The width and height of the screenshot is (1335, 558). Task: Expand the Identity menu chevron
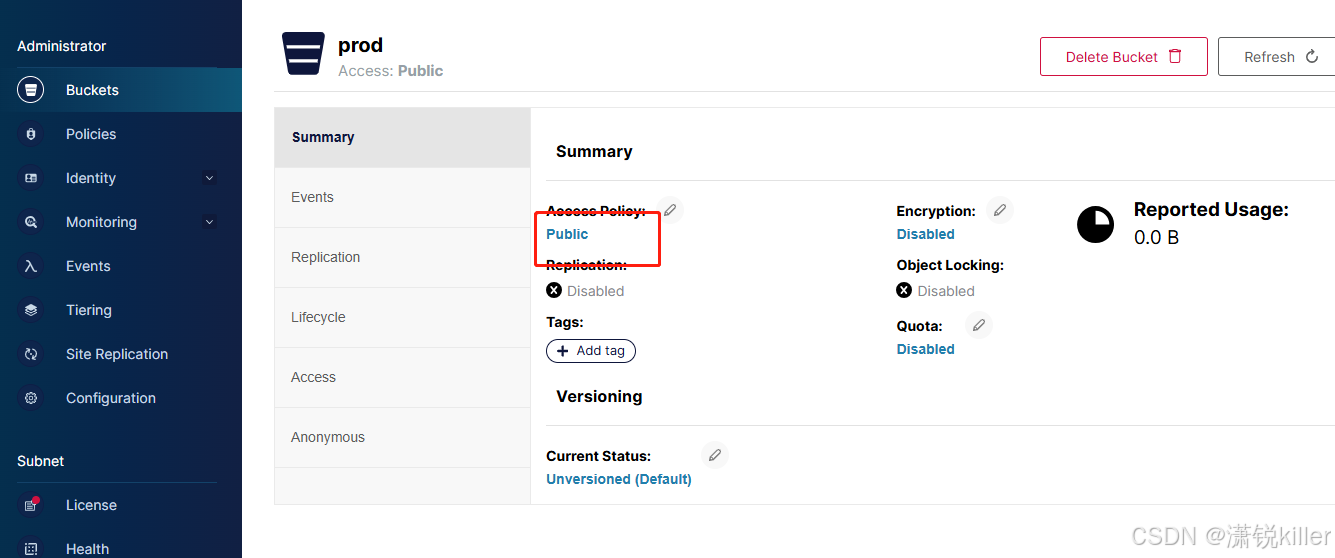coord(209,178)
